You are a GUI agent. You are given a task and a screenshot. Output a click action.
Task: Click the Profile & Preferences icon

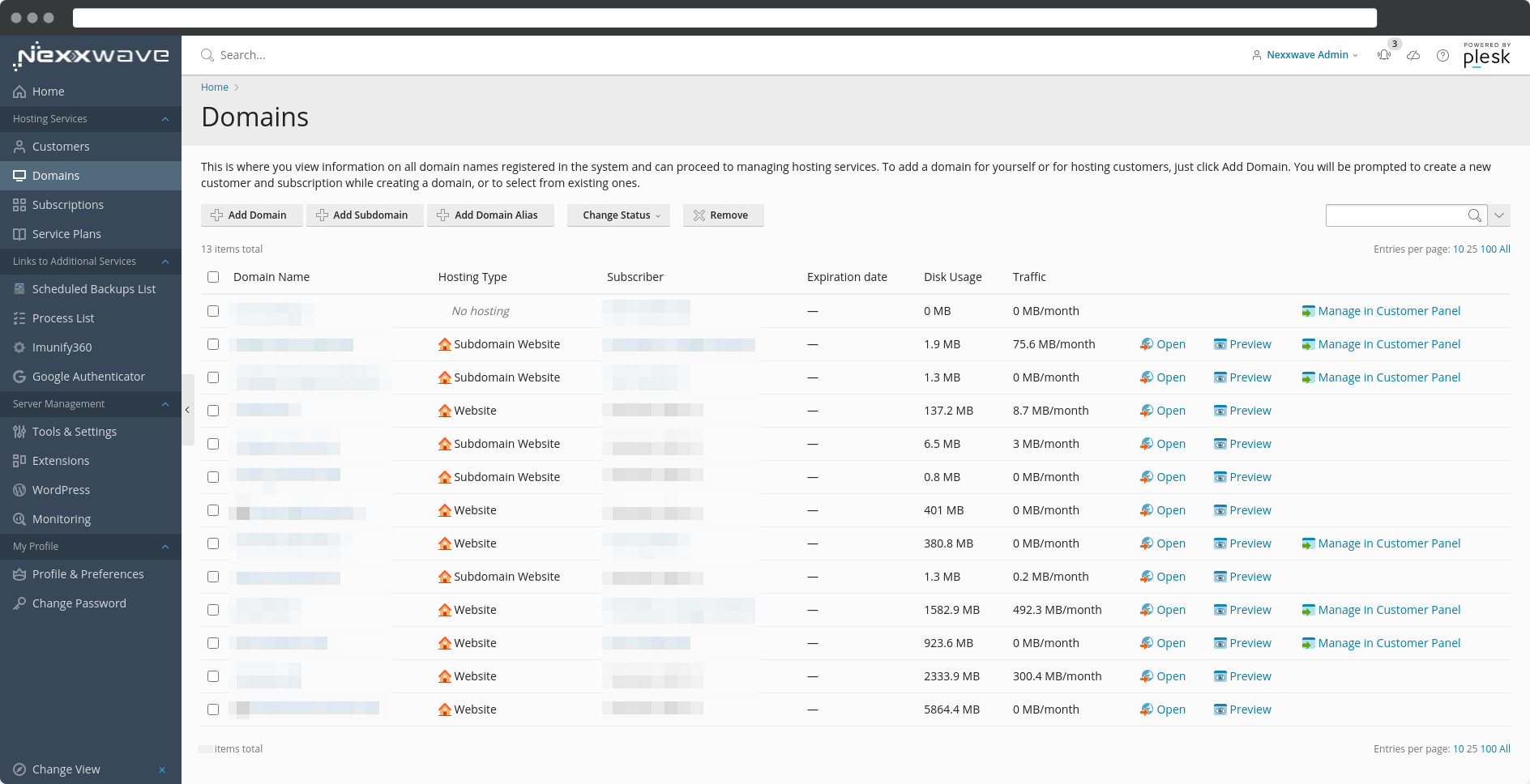coord(19,574)
